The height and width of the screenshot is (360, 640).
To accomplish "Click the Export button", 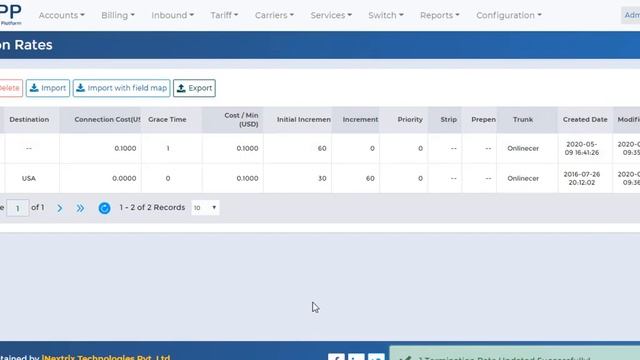I will [x=194, y=88].
